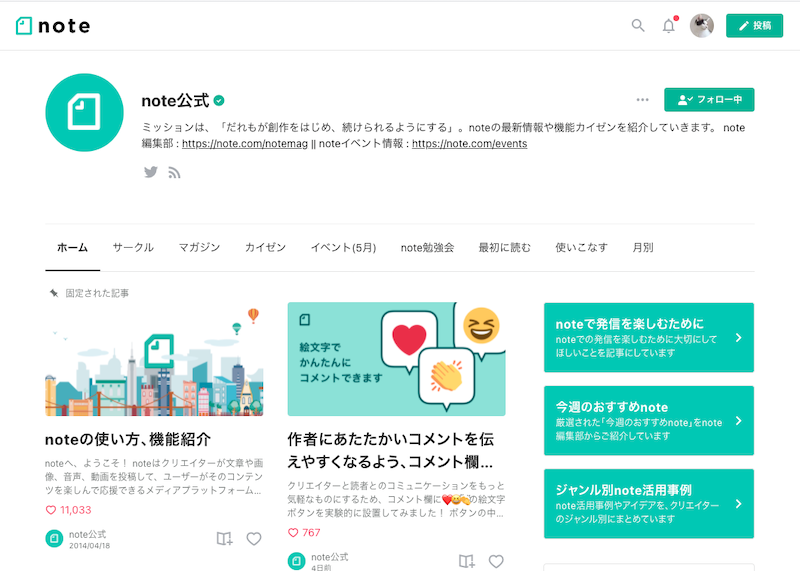Open the emoji comment article thumbnail
The width and height of the screenshot is (800, 571).
[x=396, y=359]
